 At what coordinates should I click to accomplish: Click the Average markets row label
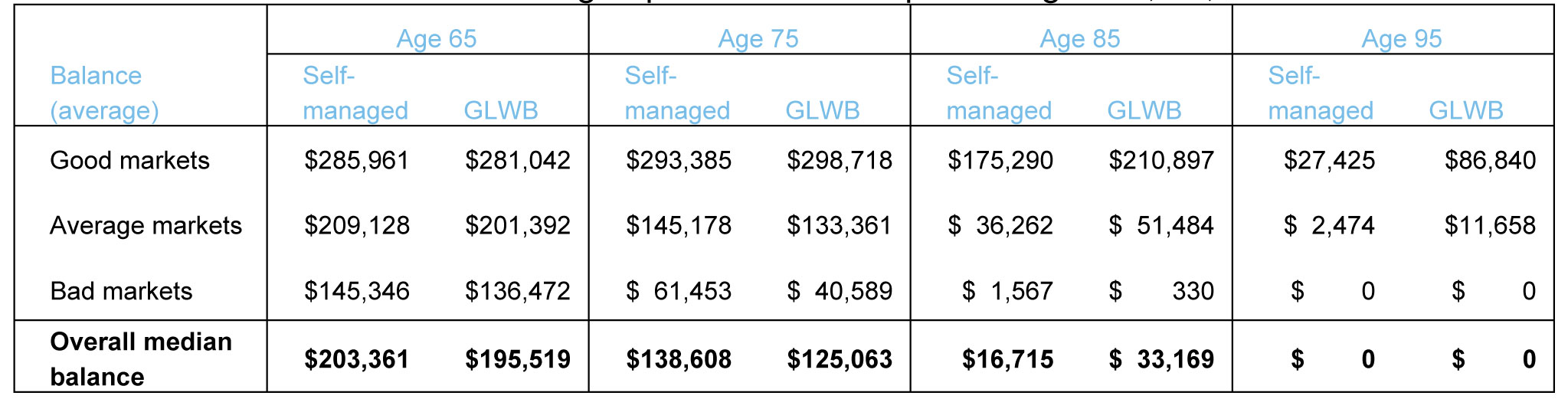tap(146, 225)
